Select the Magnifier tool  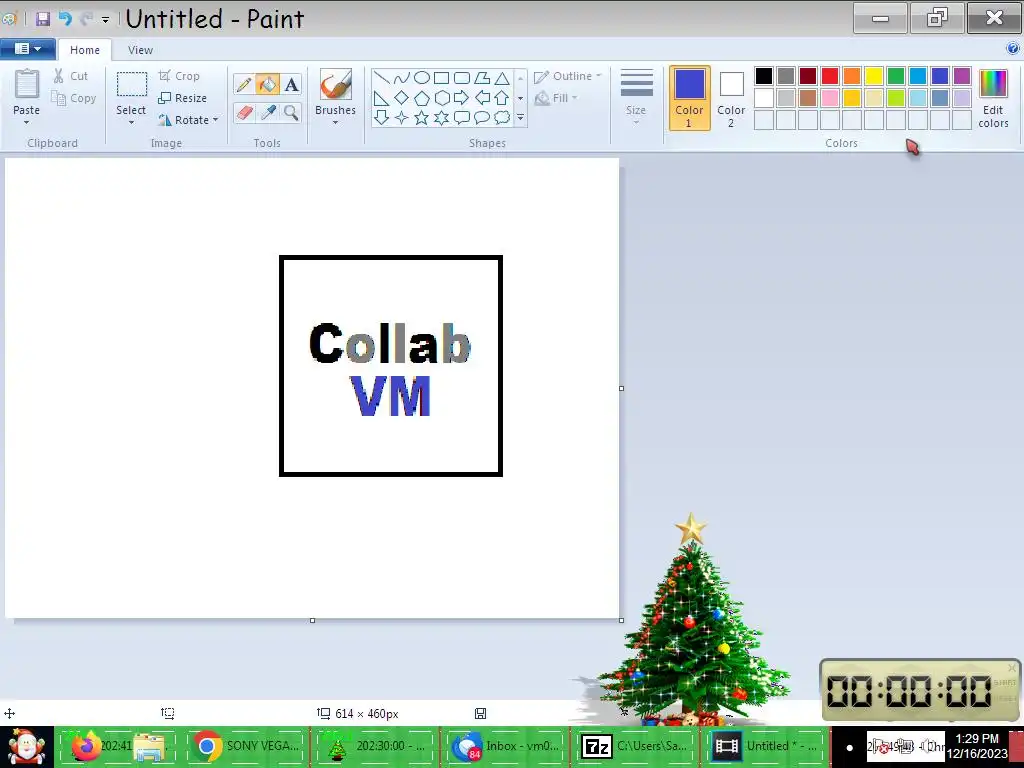coord(291,112)
